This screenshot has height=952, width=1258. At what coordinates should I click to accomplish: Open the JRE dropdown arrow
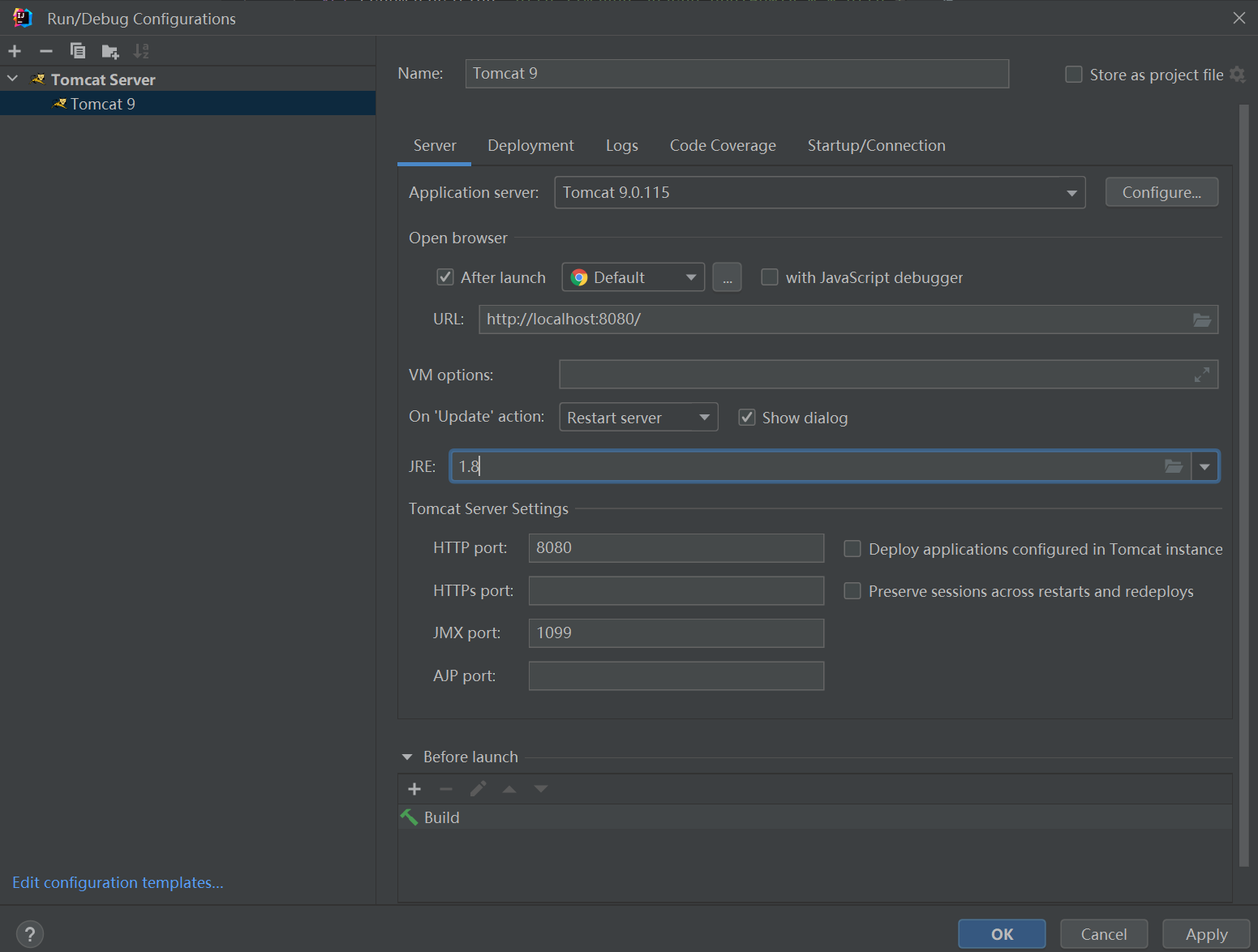point(1204,466)
